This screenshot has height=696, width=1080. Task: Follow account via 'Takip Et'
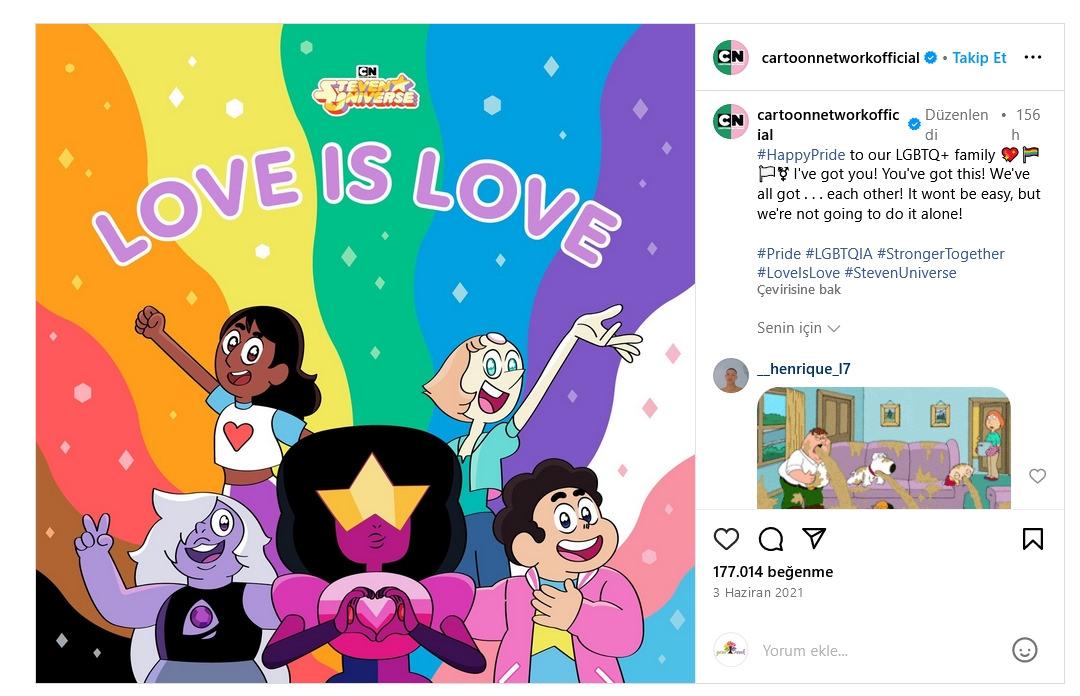[x=979, y=58]
